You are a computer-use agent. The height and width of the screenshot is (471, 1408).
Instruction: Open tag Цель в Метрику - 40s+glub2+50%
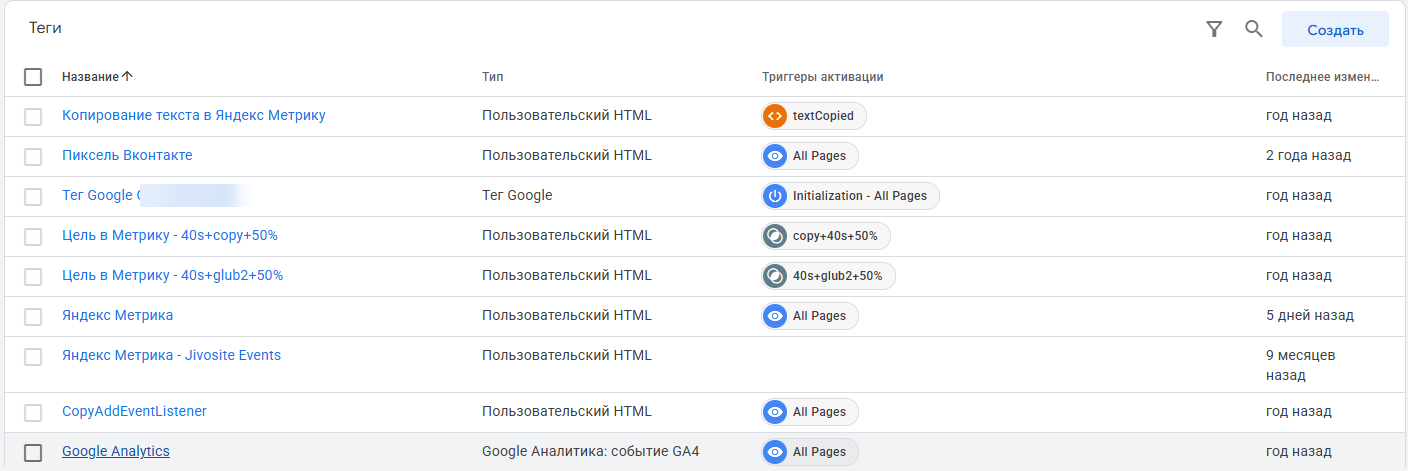coord(173,275)
